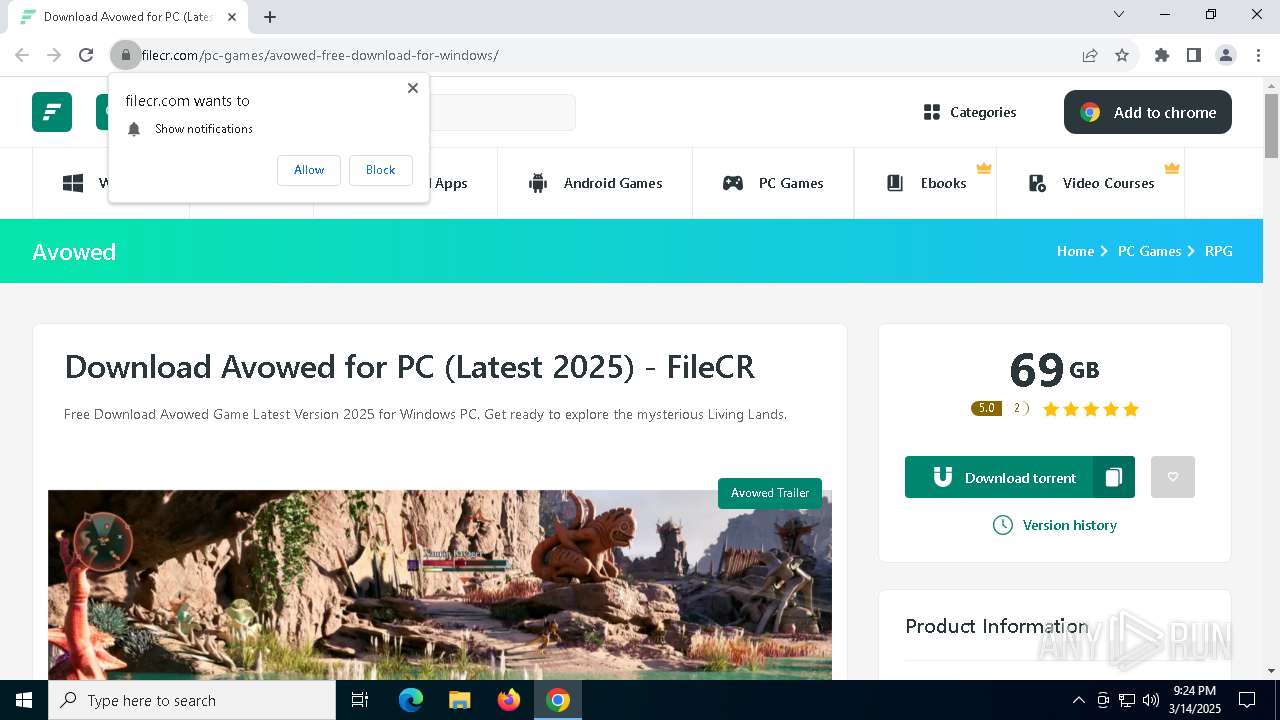Click the Ebooks book icon
The image size is (1280, 720).
895,183
